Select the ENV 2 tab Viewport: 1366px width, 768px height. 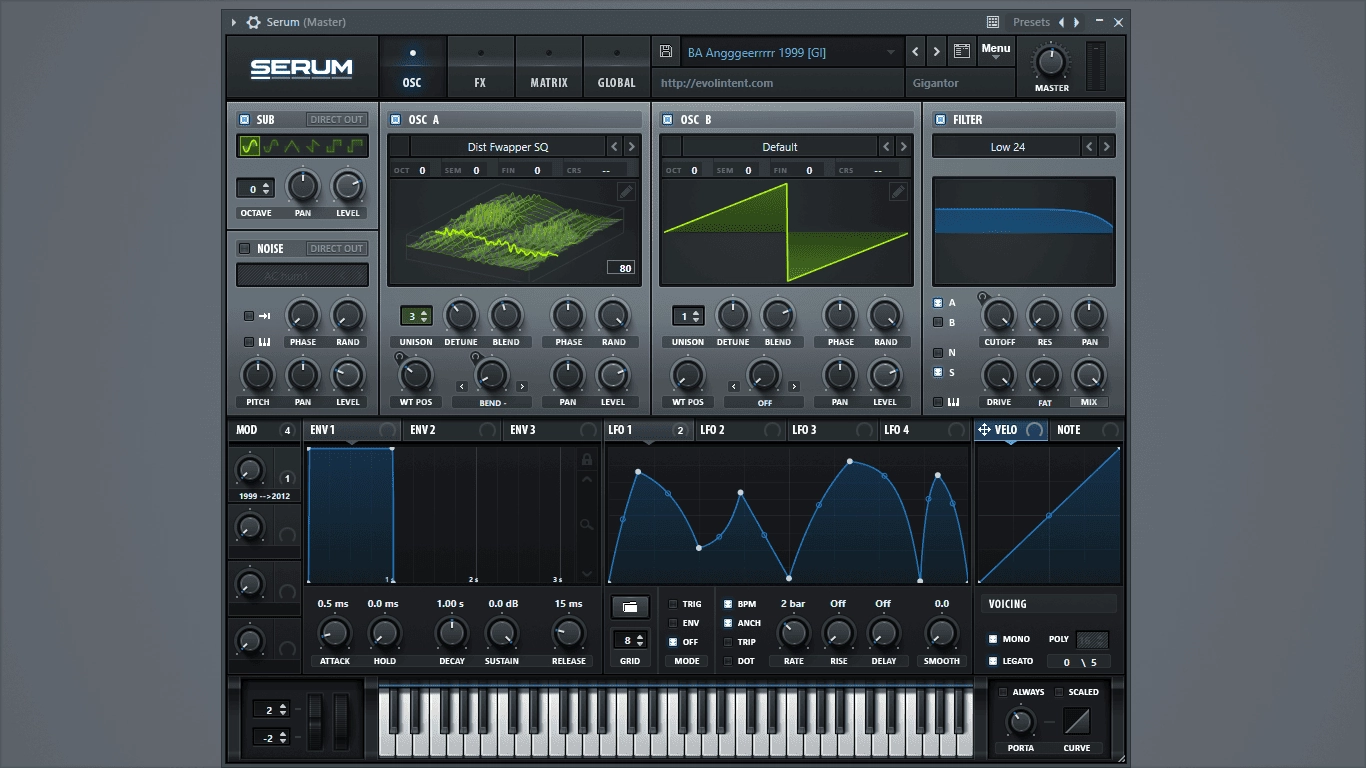coord(451,430)
